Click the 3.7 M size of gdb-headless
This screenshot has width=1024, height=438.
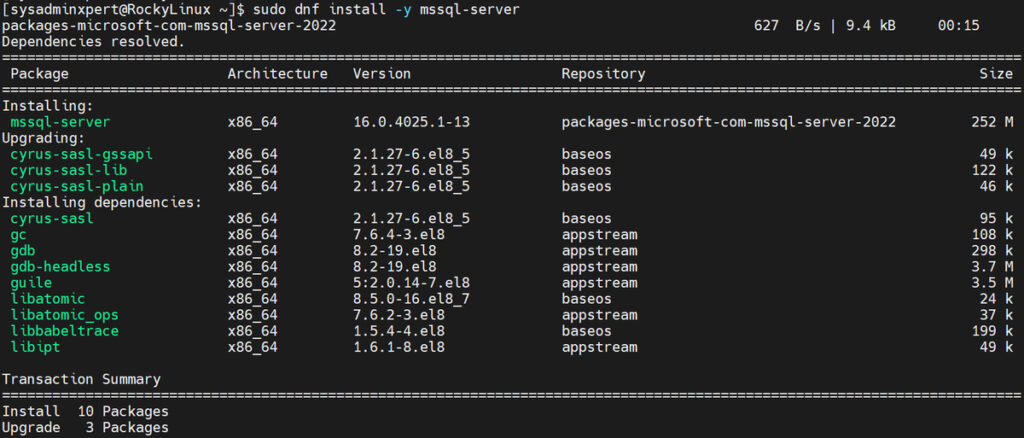(991, 266)
